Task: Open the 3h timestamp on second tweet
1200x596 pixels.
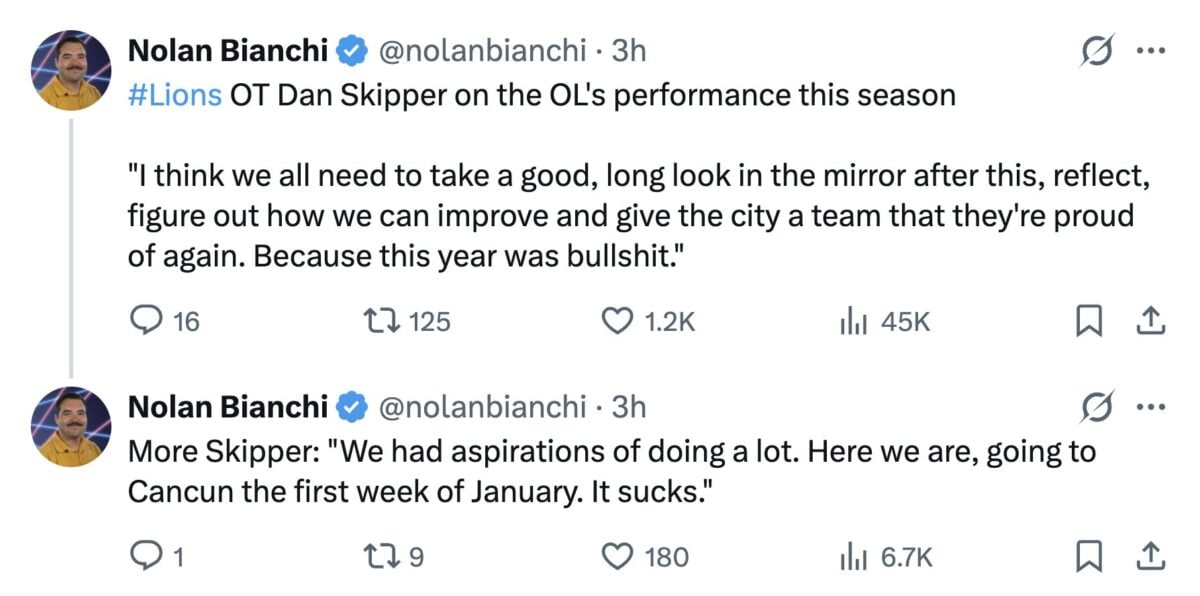Action: click(x=628, y=406)
